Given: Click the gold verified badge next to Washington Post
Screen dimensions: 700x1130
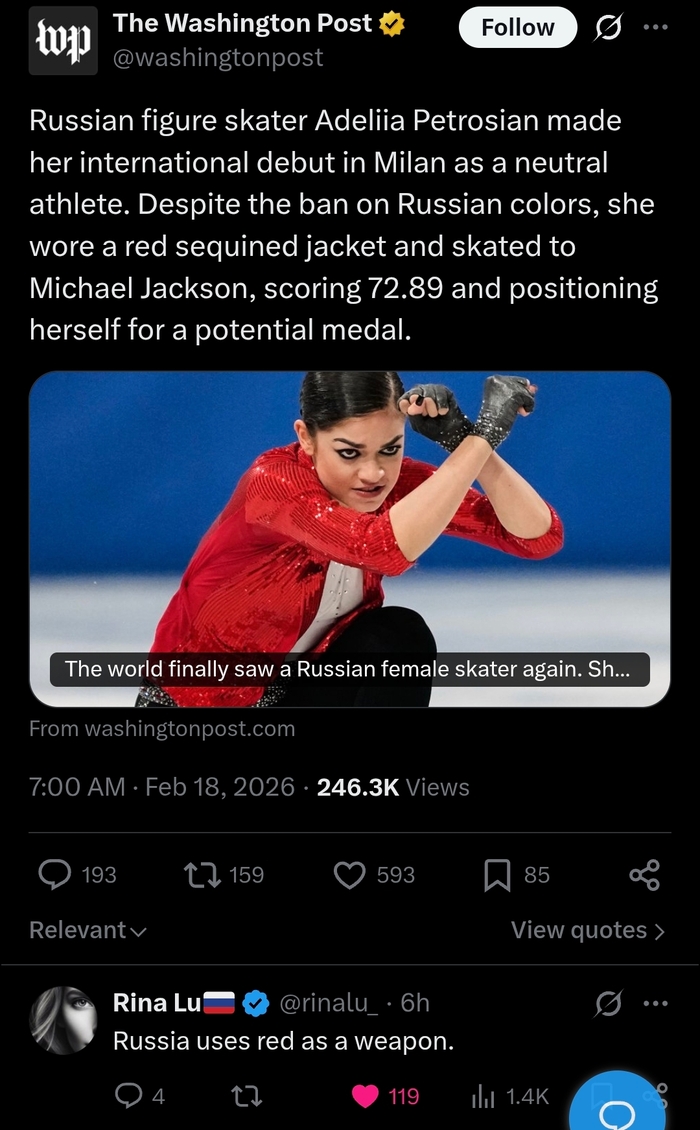Looking at the screenshot, I should 391,22.
